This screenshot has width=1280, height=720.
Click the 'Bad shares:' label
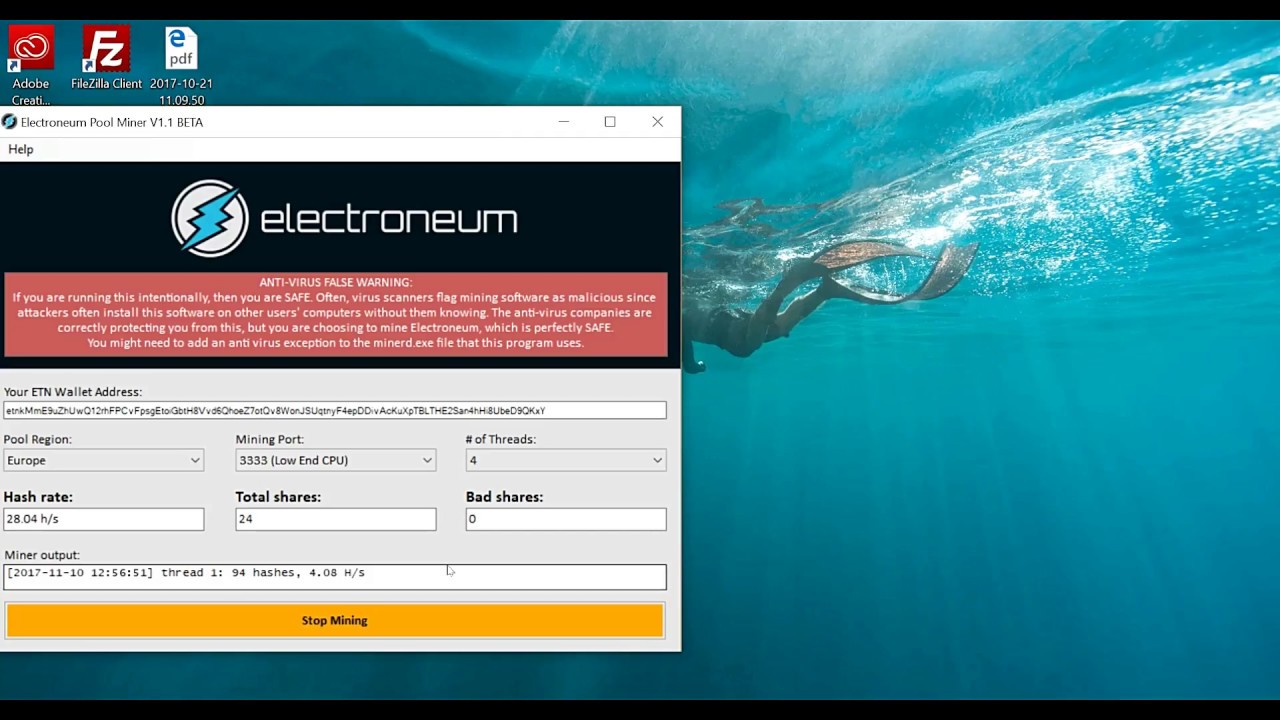[x=504, y=497]
